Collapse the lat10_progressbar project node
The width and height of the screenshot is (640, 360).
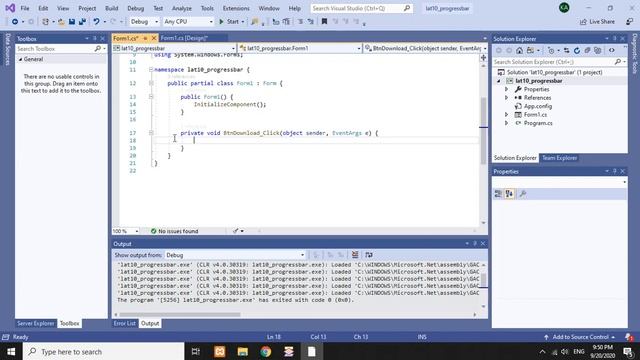[x=498, y=81]
